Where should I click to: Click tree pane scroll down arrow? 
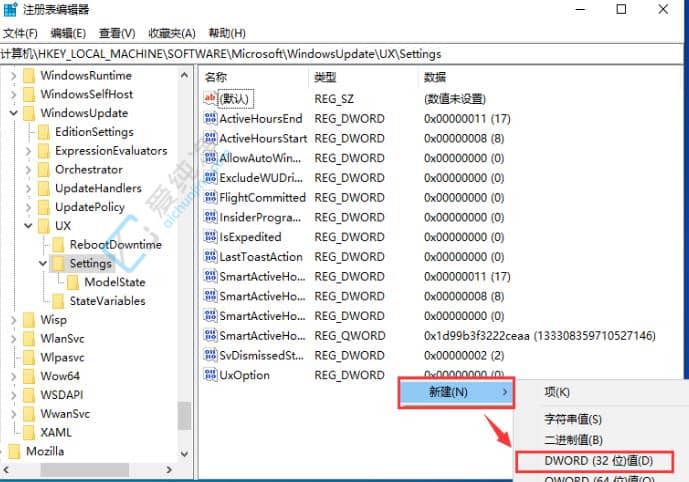click(x=185, y=454)
